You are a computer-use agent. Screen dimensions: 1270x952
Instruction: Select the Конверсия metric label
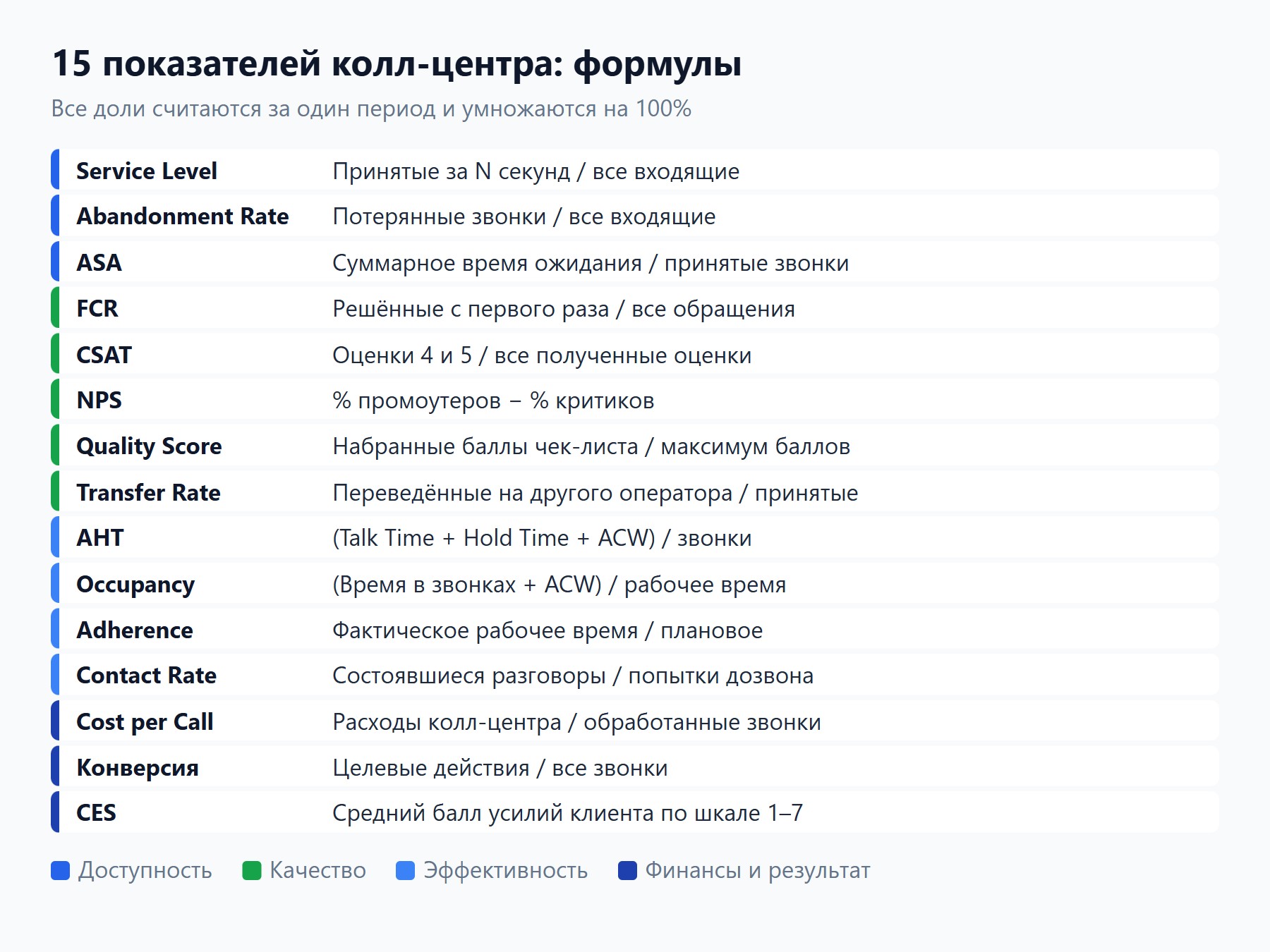click(x=138, y=768)
